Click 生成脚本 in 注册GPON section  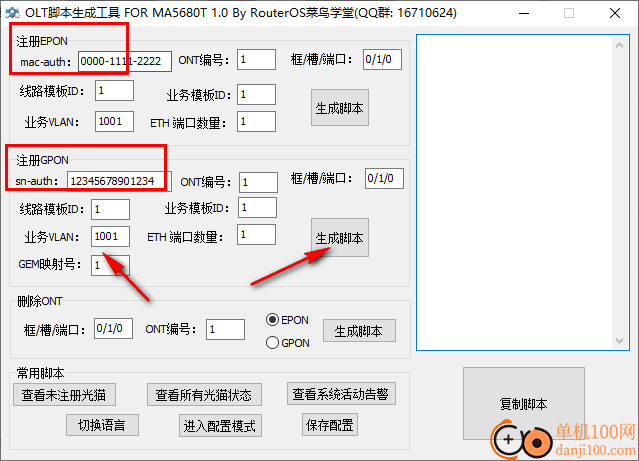tap(340, 238)
